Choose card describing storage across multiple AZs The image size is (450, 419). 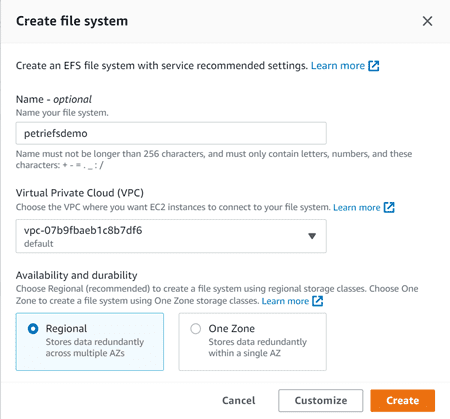(x=90, y=342)
